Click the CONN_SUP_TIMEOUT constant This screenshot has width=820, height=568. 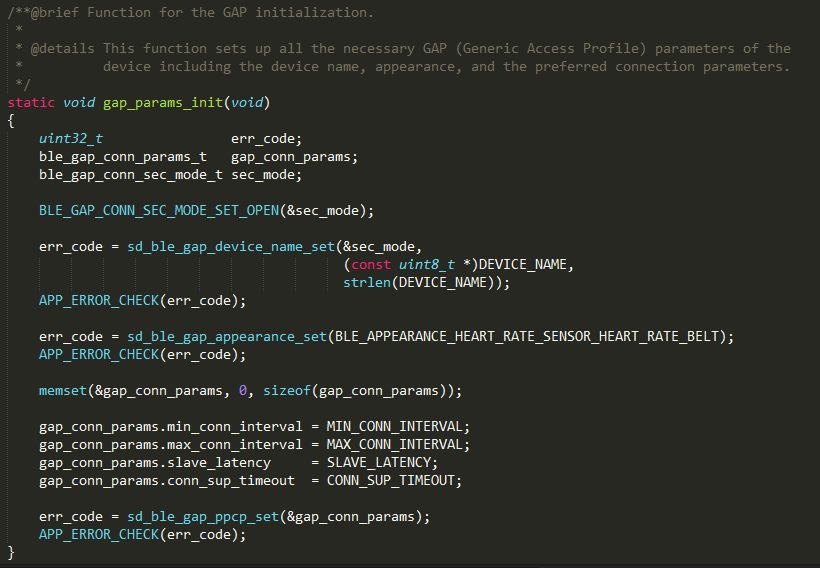pos(391,481)
